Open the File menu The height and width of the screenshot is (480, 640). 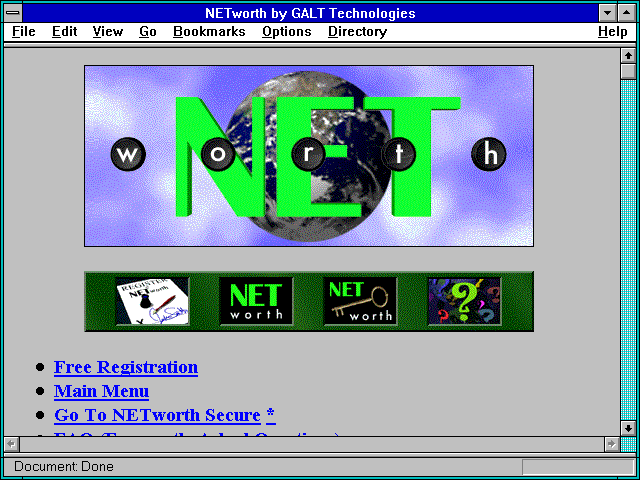click(24, 32)
